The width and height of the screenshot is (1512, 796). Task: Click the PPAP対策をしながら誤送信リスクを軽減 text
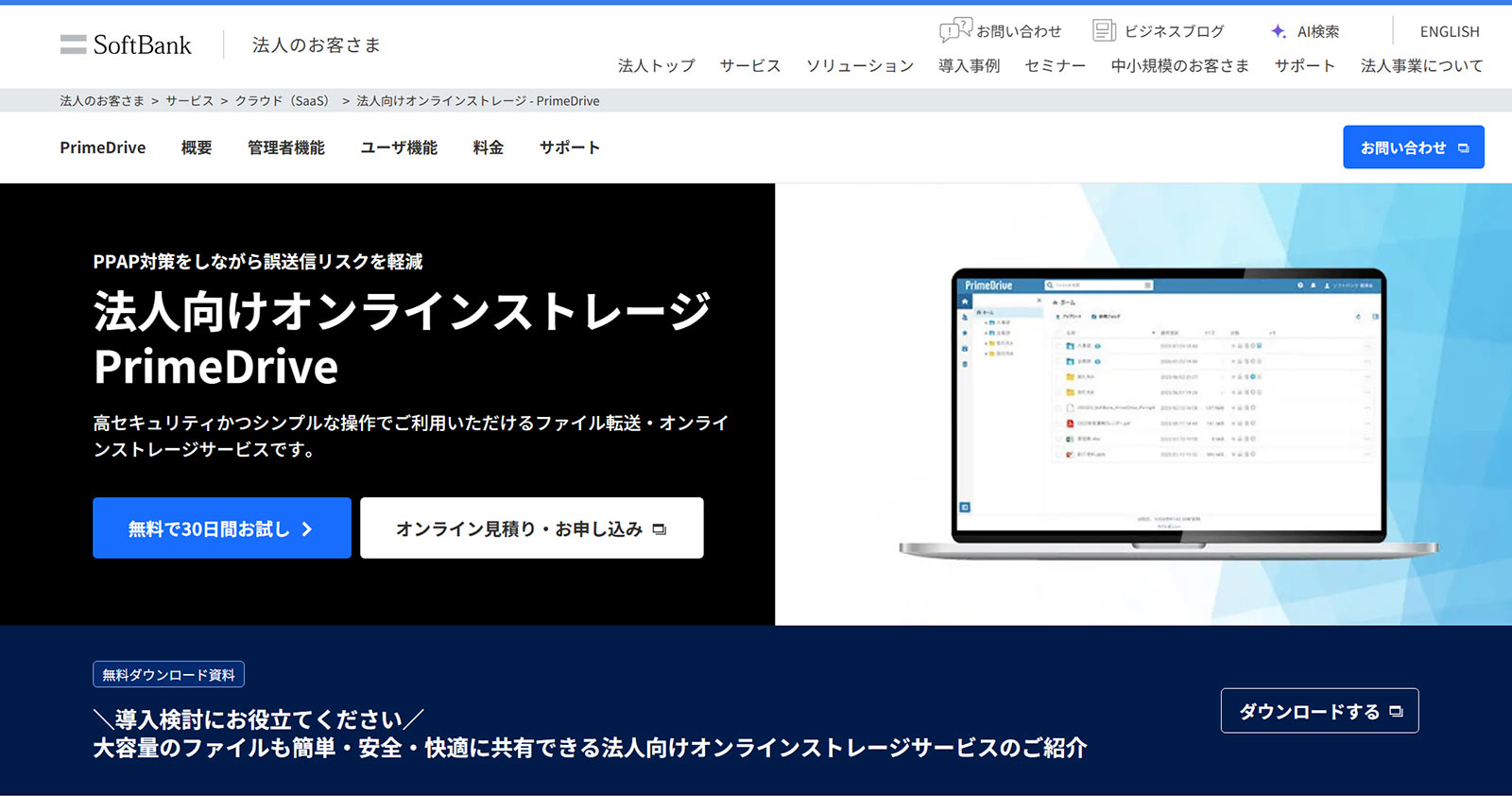[258, 262]
